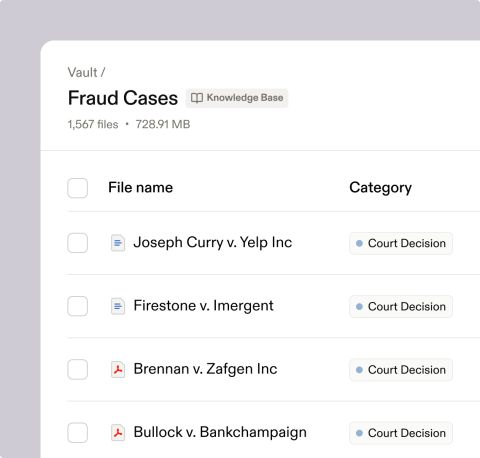Go back to Vault via breadcrumb
The width and height of the screenshot is (480, 458).
83,72
